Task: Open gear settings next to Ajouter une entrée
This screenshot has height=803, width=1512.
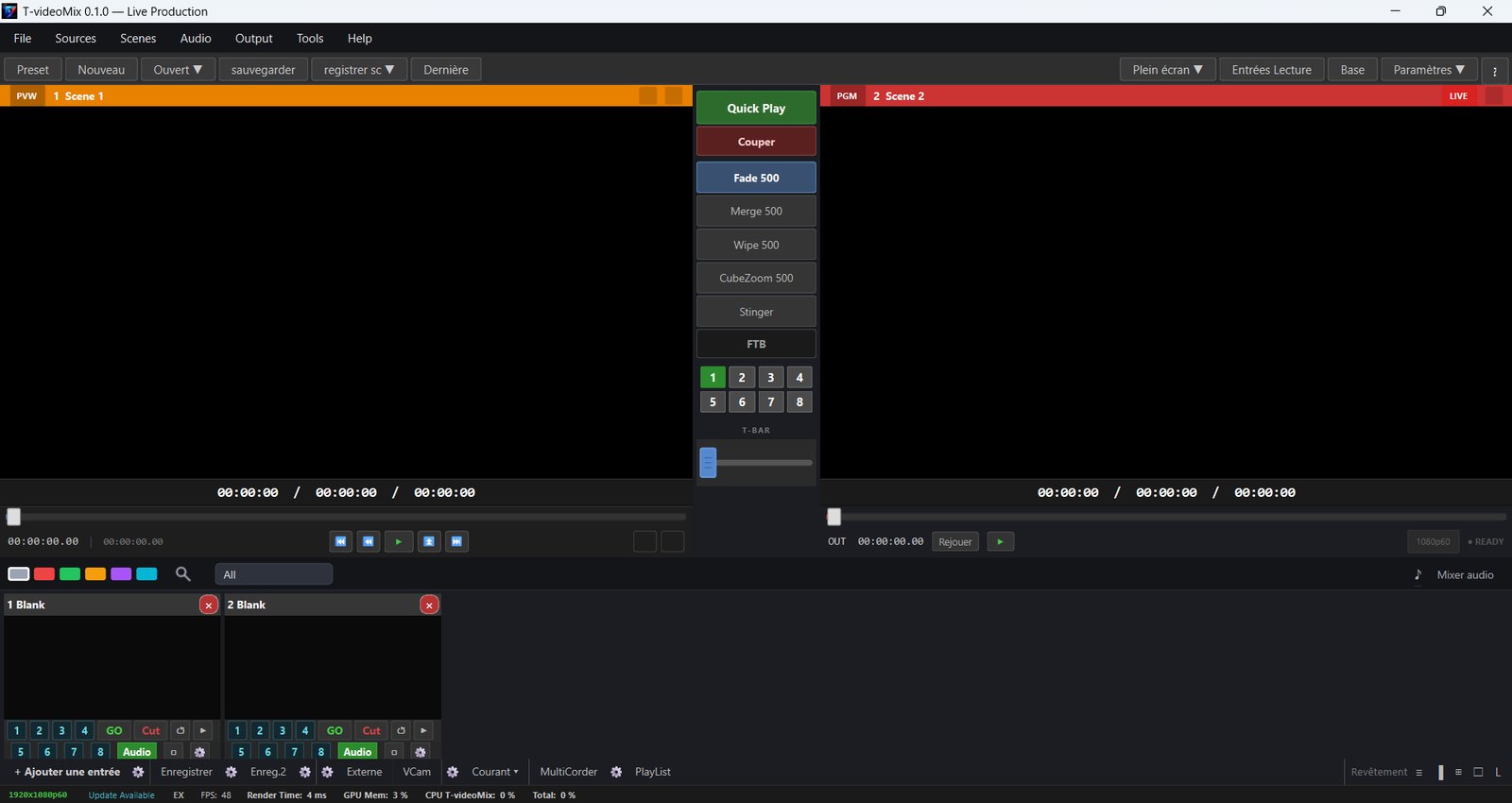Action: pyautogui.click(x=138, y=772)
